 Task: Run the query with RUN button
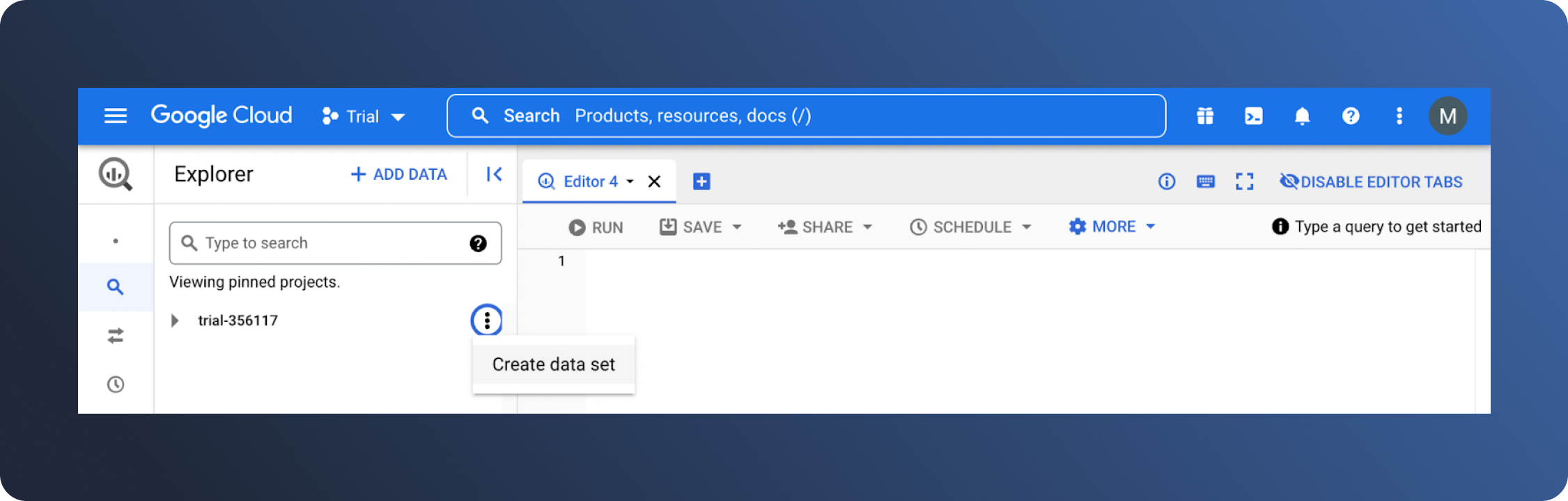(596, 227)
